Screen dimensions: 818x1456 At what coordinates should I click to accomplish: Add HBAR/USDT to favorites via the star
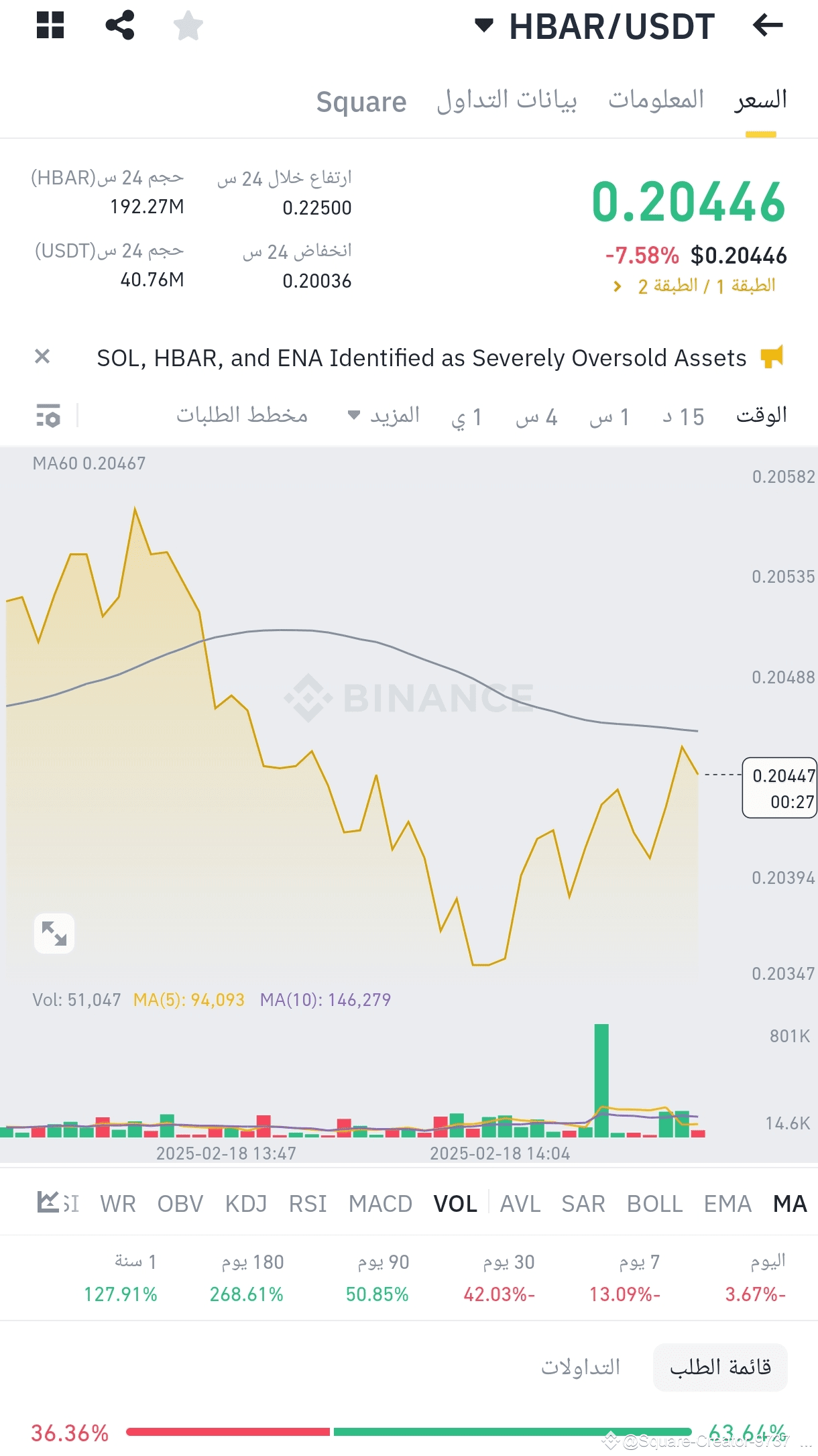[x=188, y=25]
